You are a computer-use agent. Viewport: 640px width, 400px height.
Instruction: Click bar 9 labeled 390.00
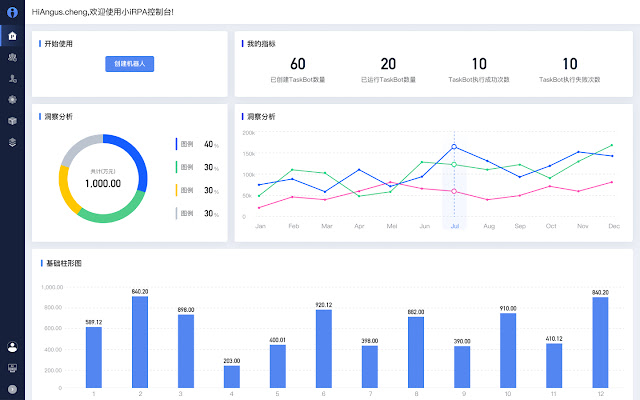coord(462,367)
